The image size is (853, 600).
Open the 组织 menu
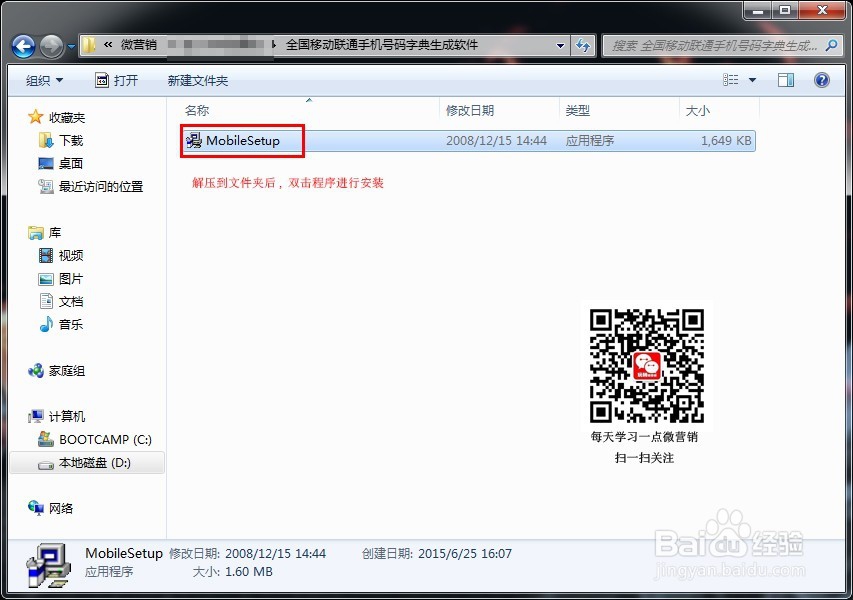[45, 81]
